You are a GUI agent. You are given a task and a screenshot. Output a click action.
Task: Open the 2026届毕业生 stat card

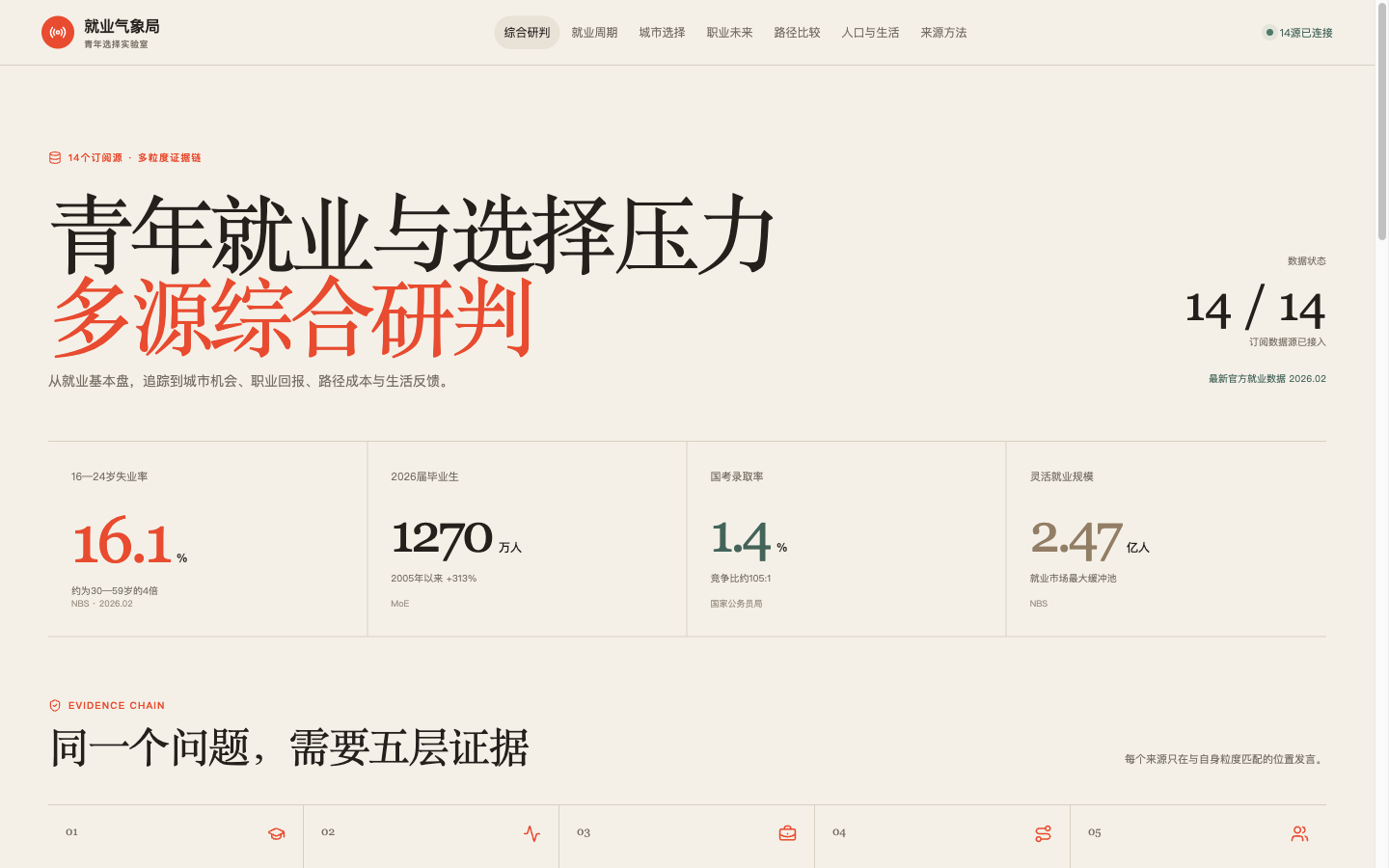tap(527, 539)
